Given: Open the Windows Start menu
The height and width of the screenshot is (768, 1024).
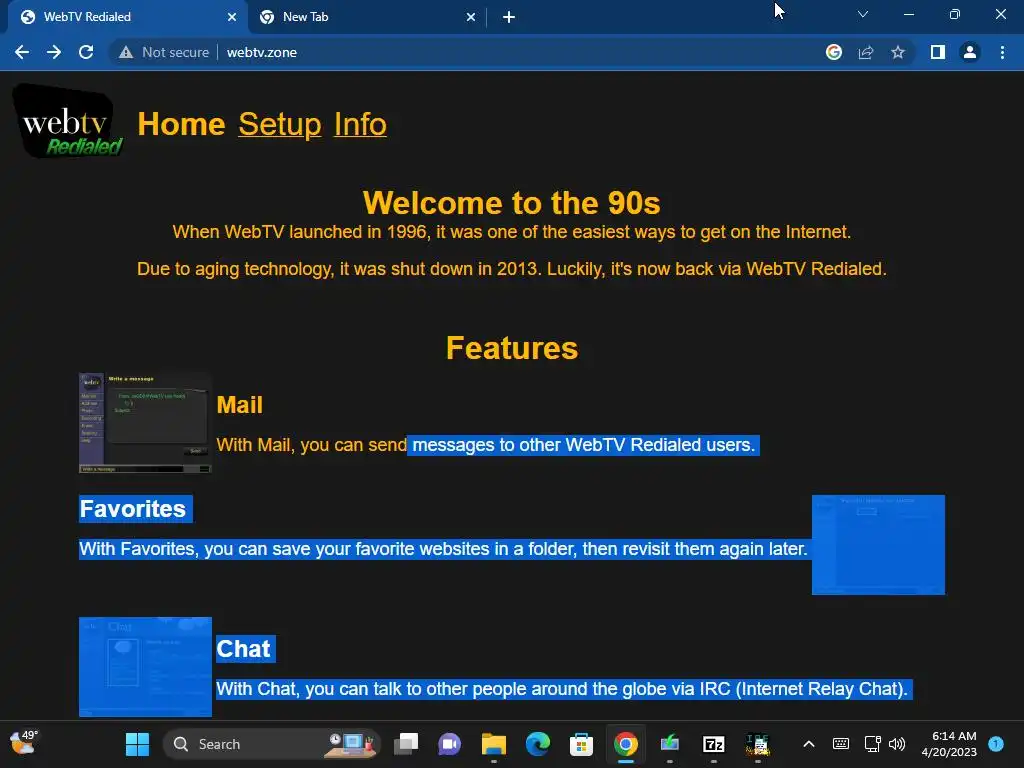Looking at the screenshot, I should (137, 744).
